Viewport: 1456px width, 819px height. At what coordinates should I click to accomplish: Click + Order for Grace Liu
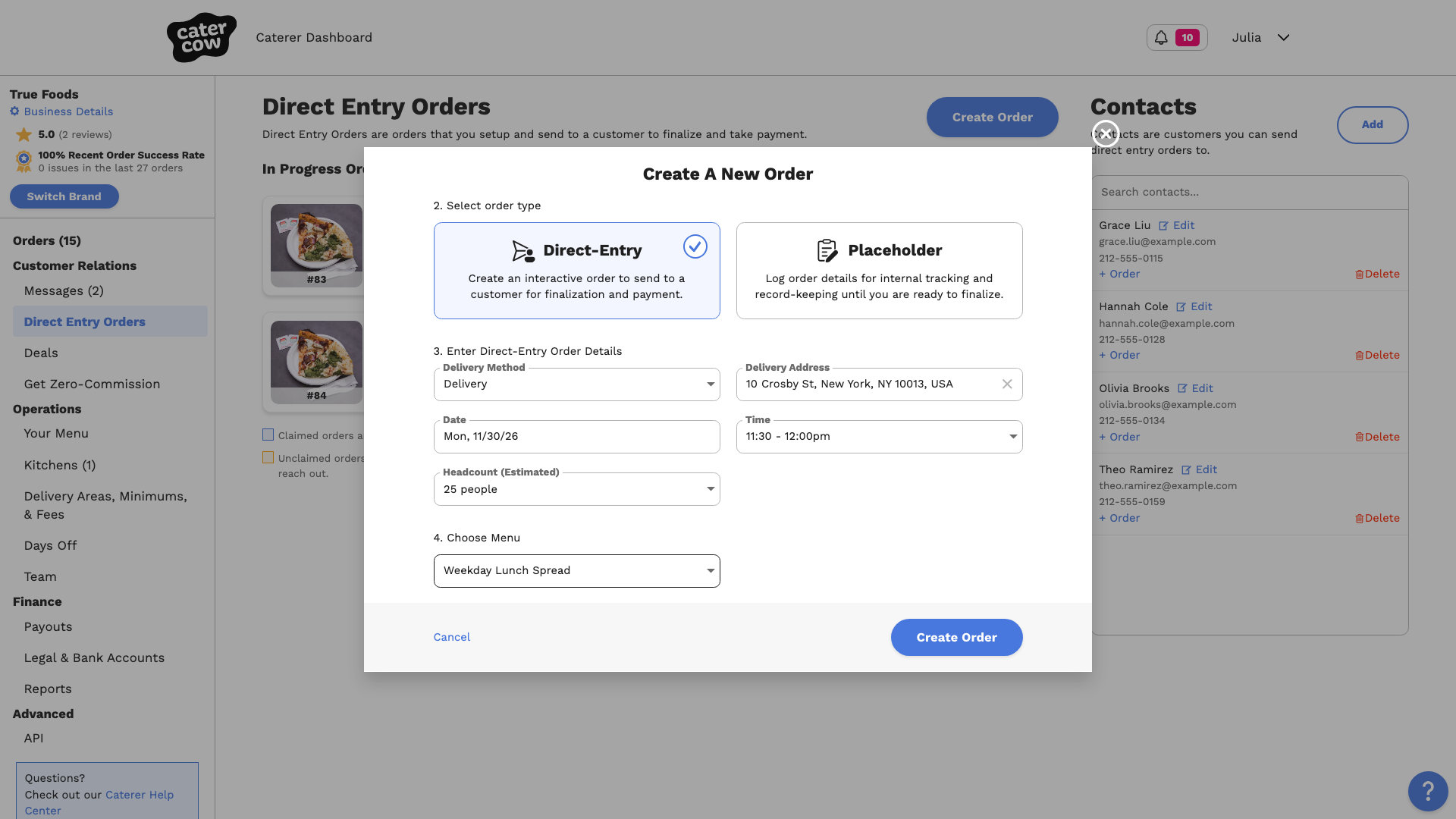1119,274
